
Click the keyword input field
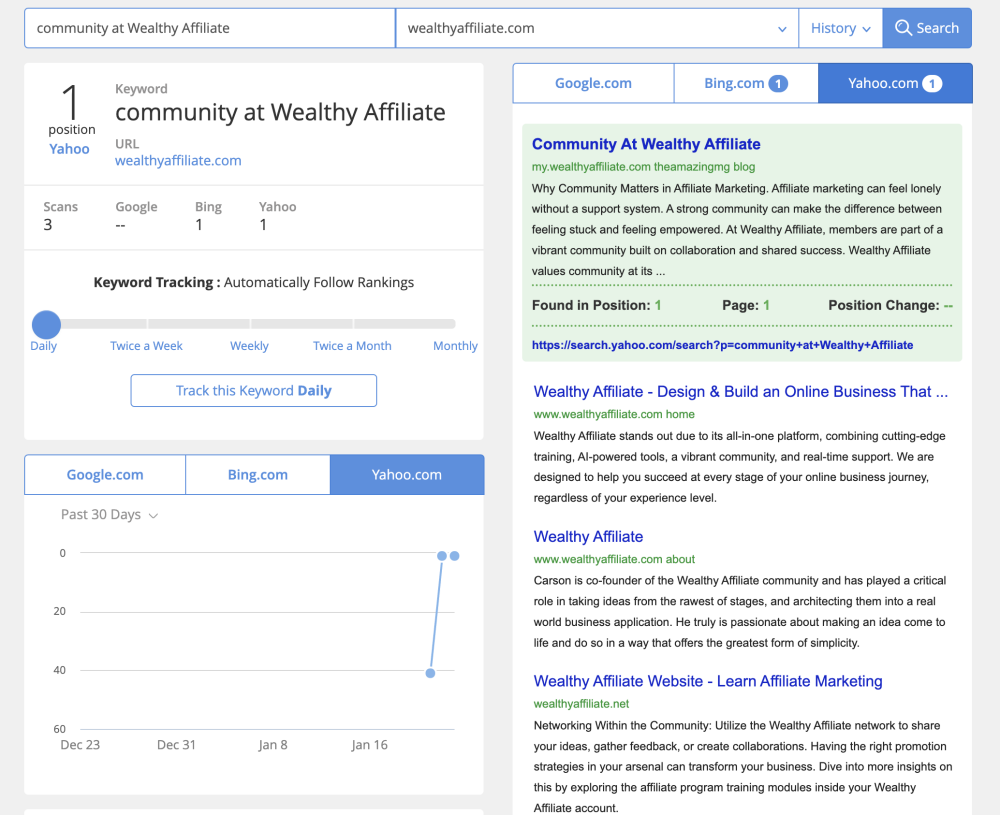point(210,28)
